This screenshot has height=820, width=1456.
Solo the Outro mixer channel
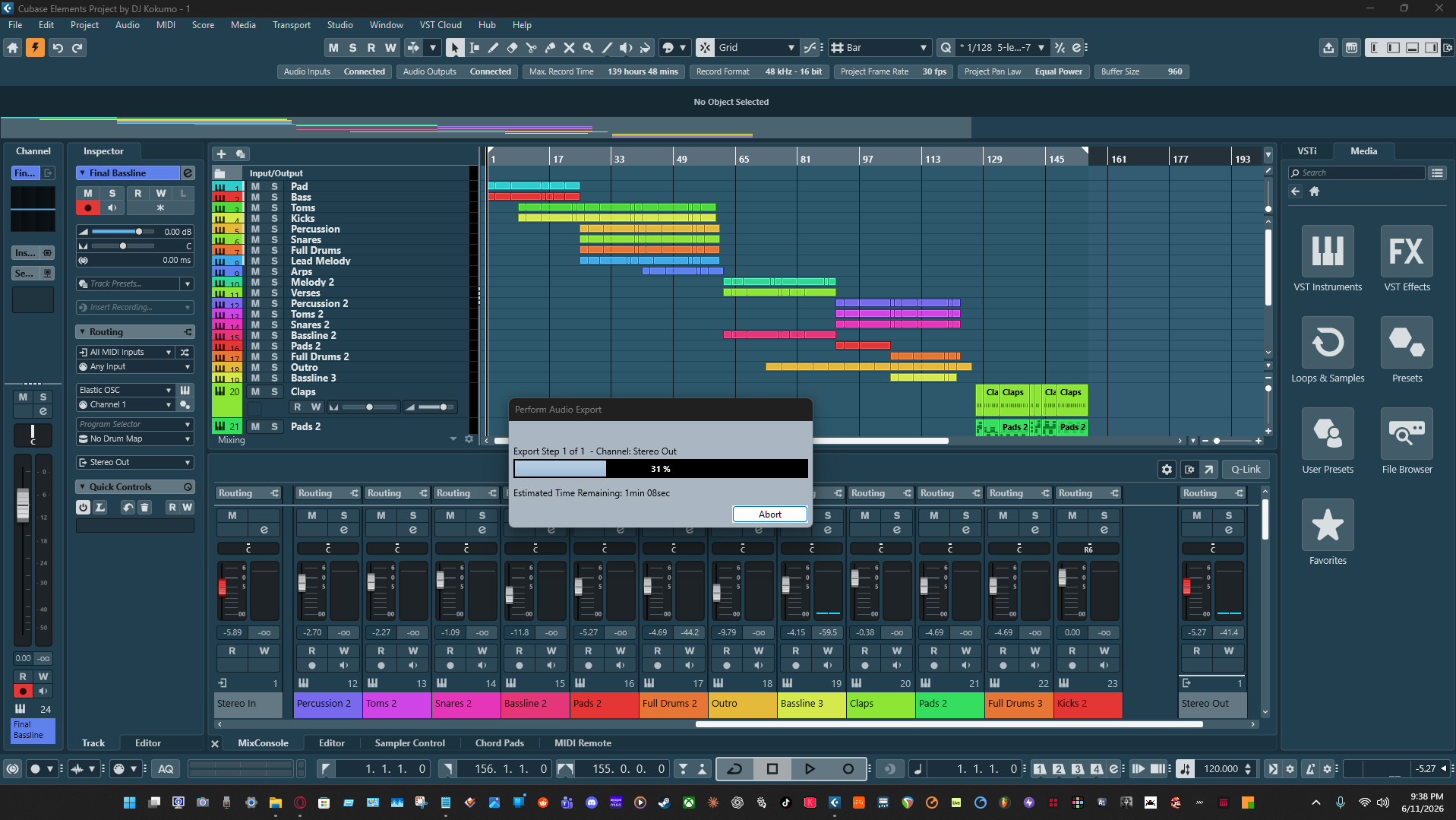(x=759, y=514)
